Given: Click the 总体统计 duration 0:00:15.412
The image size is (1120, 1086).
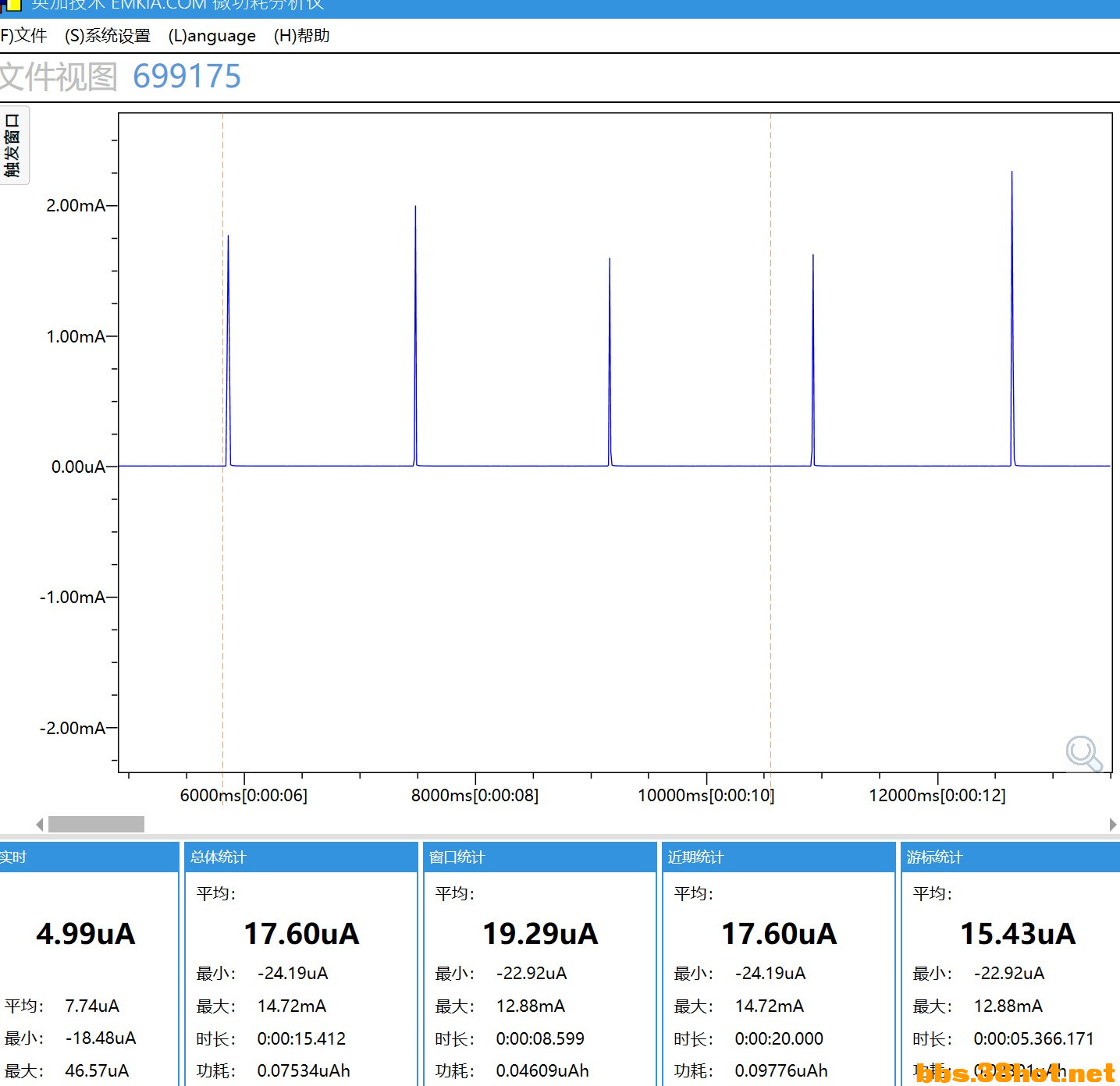Looking at the screenshot, I should click(x=301, y=1039).
